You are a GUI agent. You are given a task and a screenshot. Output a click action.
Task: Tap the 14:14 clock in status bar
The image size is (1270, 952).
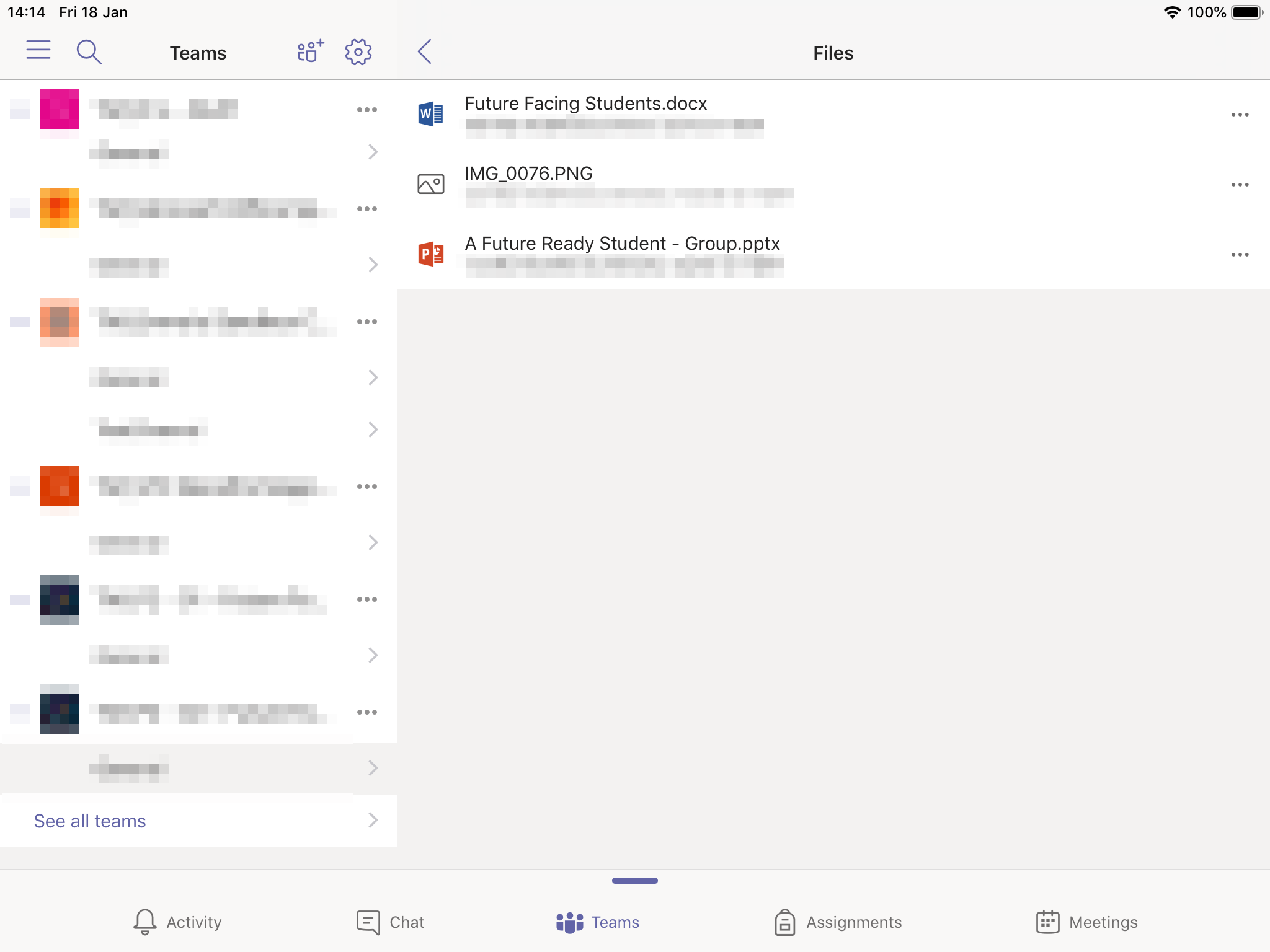tap(27, 12)
